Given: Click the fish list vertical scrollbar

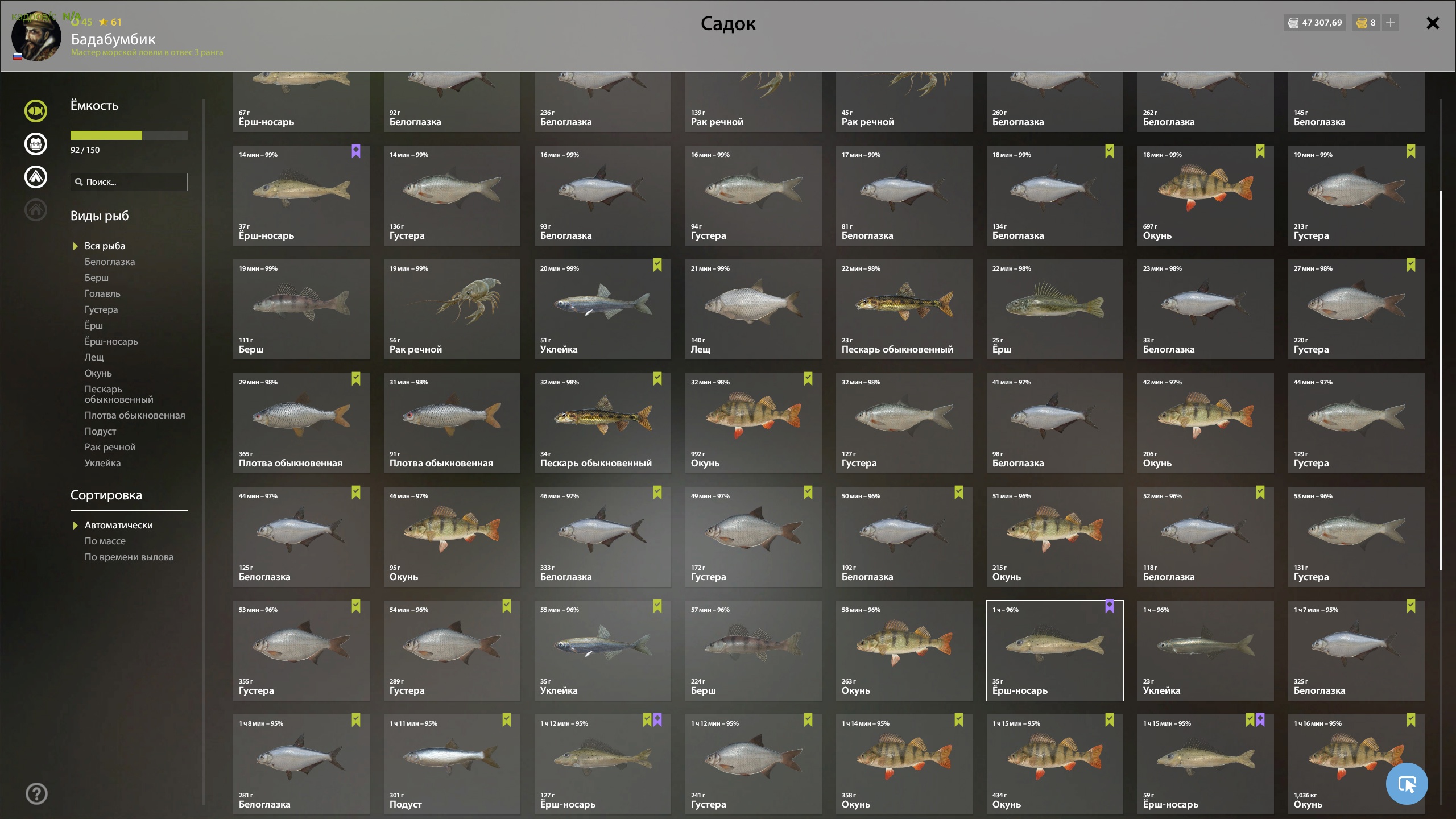Looking at the screenshot, I should [1441, 380].
